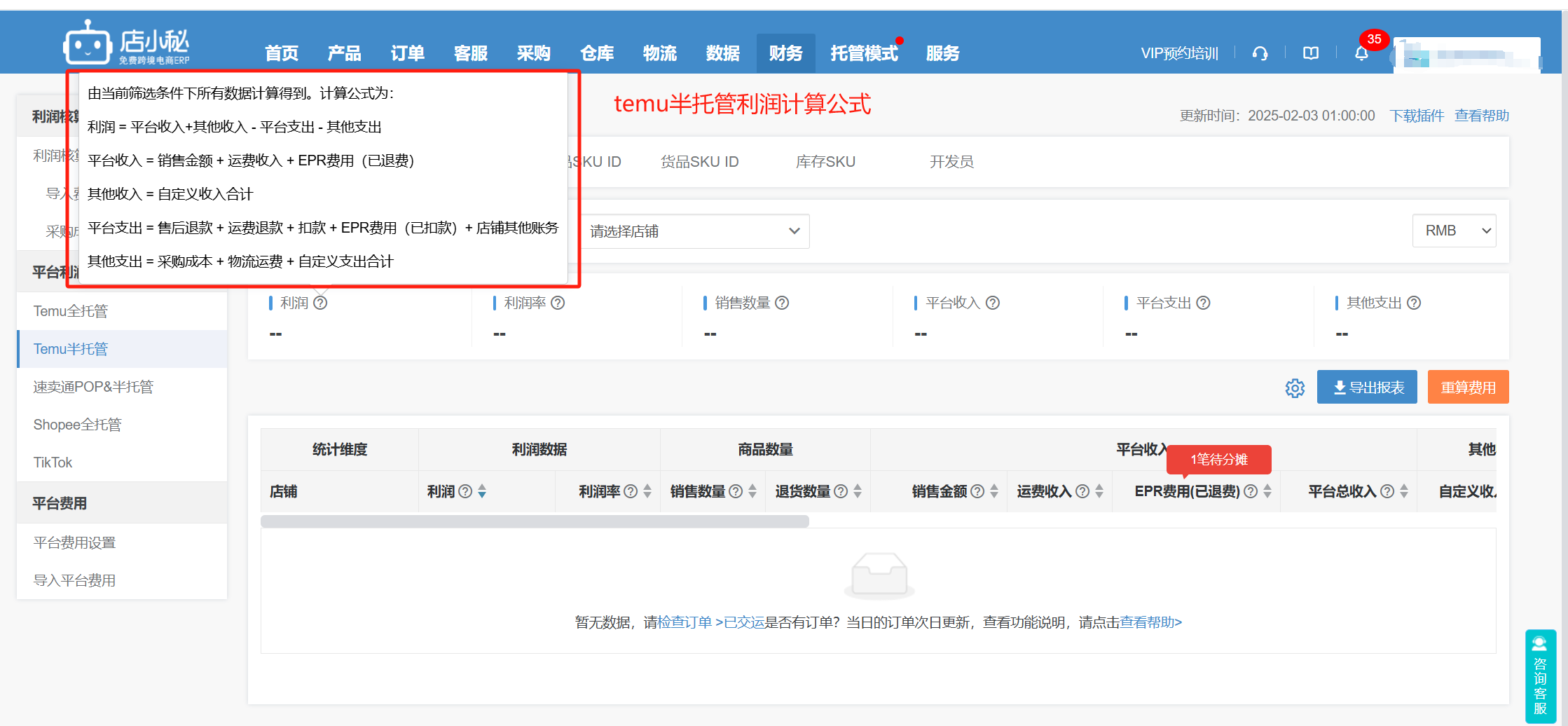Click the 下载插件 link

tap(1417, 116)
